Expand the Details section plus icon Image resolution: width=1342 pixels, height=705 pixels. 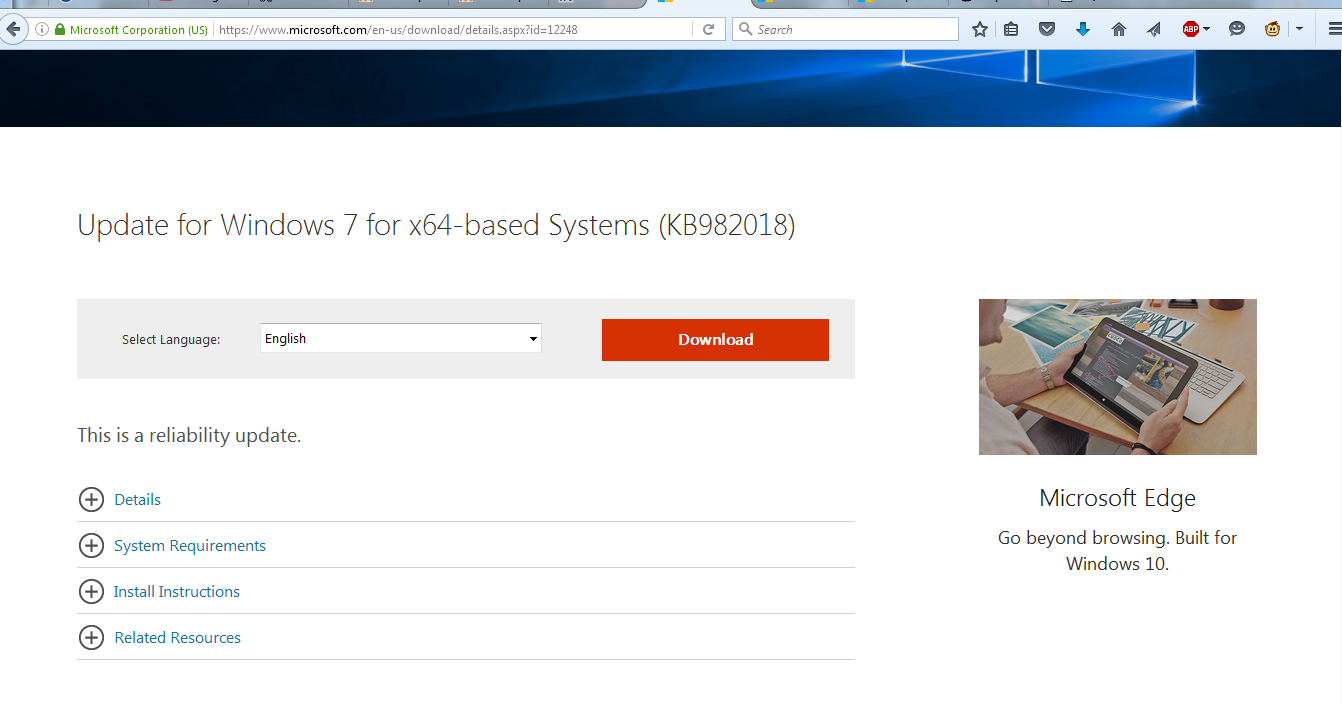91,499
